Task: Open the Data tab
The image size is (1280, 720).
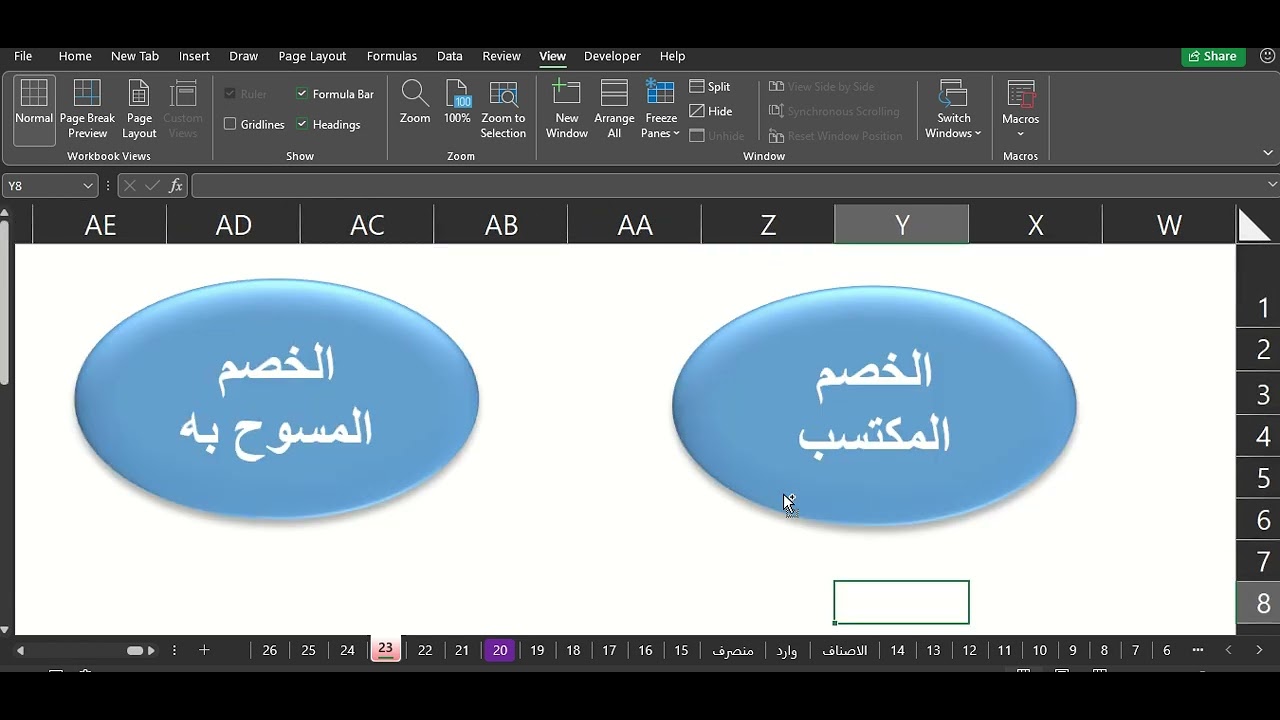Action: pos(450,56)
